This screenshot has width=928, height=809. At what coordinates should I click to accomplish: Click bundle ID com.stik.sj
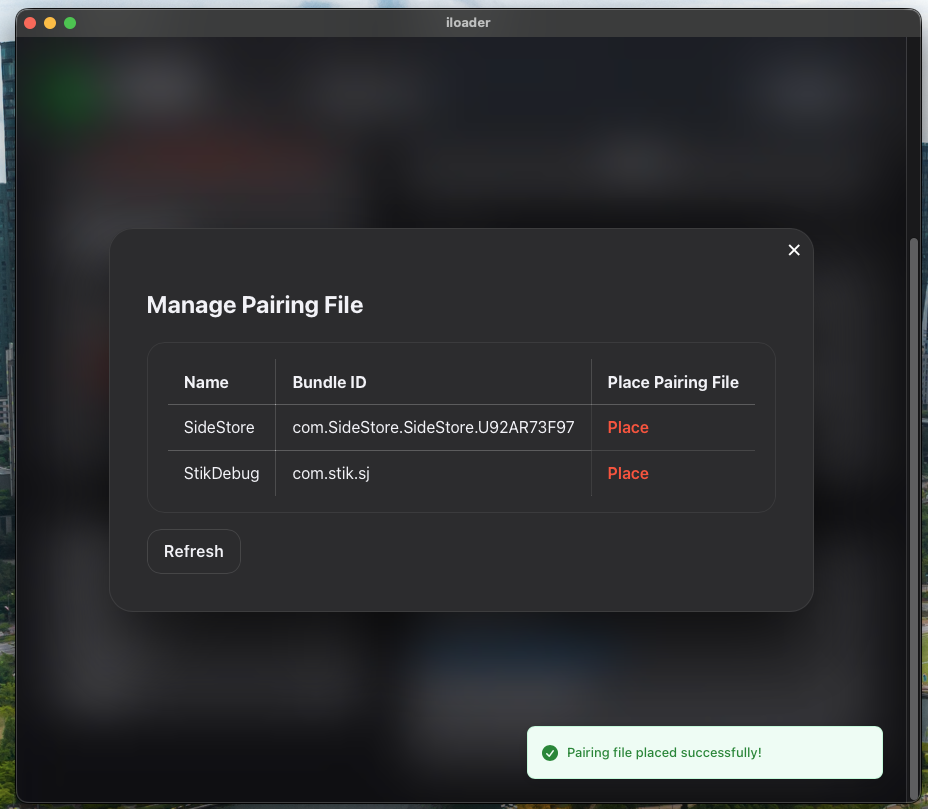coord(331,473)
